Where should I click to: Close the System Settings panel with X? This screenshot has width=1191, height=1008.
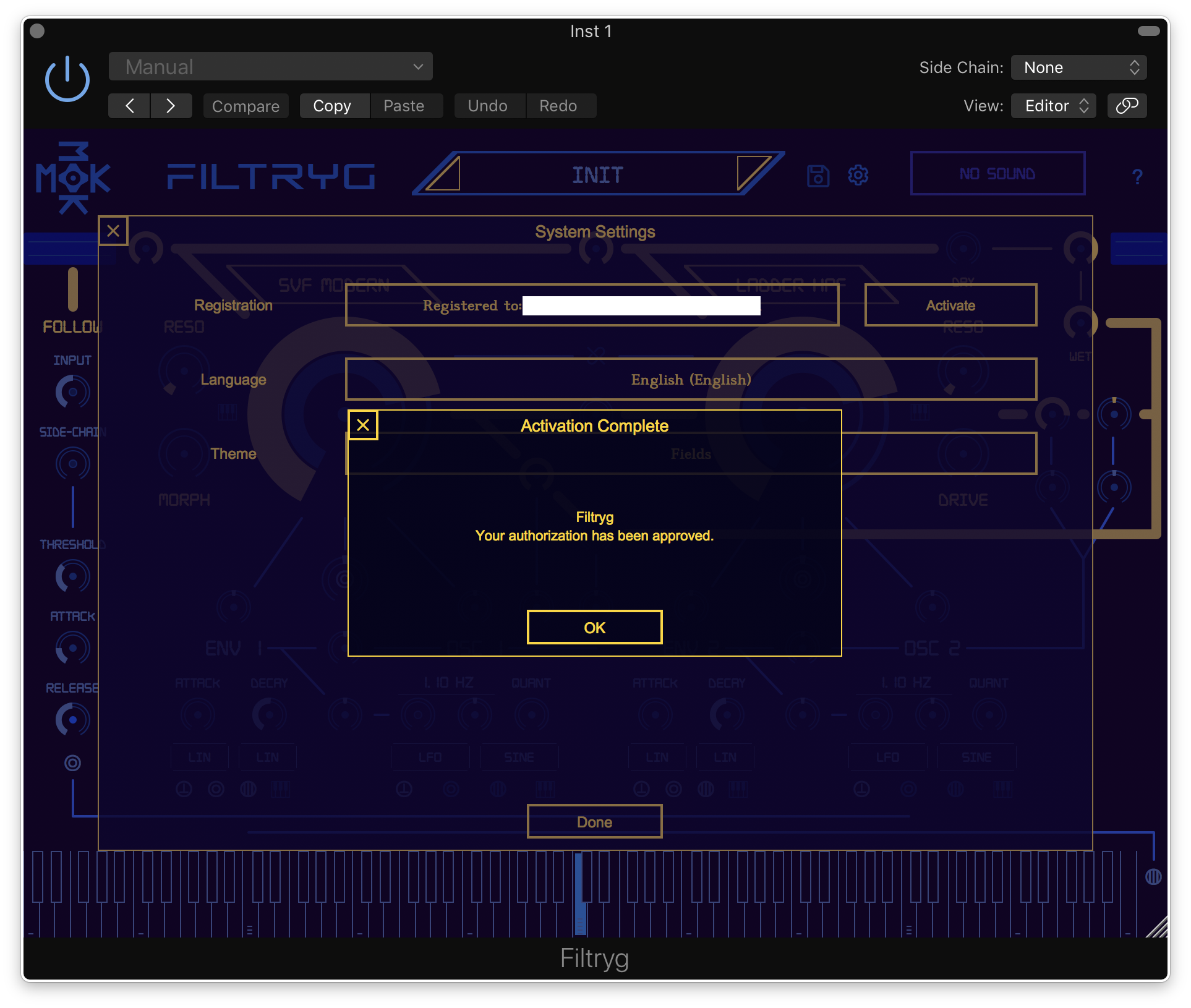pyautogui.click(x=113, y=231)
